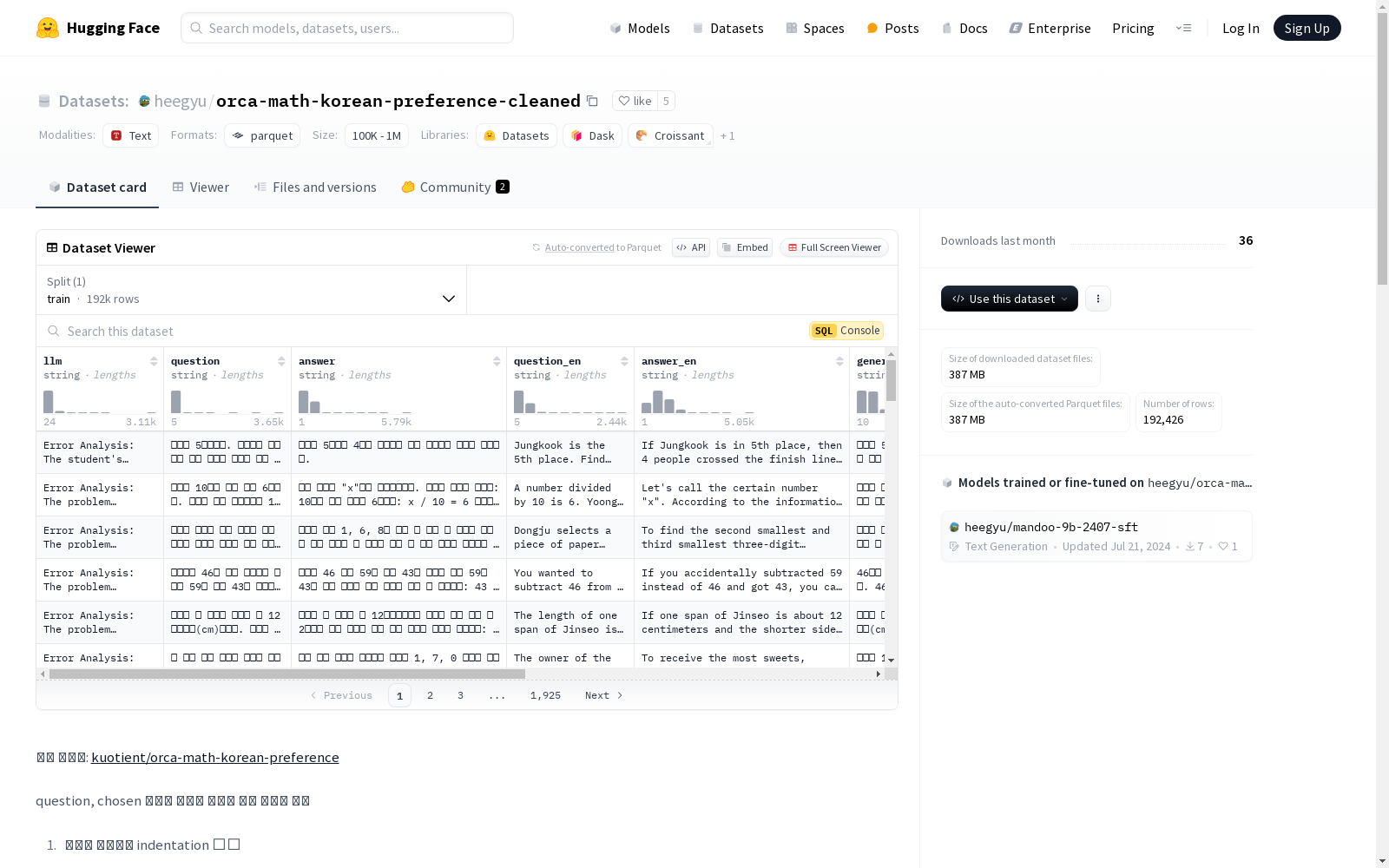Go to Datasets in the top navigation
1389x868 pixels.
(x=727, y=28)
